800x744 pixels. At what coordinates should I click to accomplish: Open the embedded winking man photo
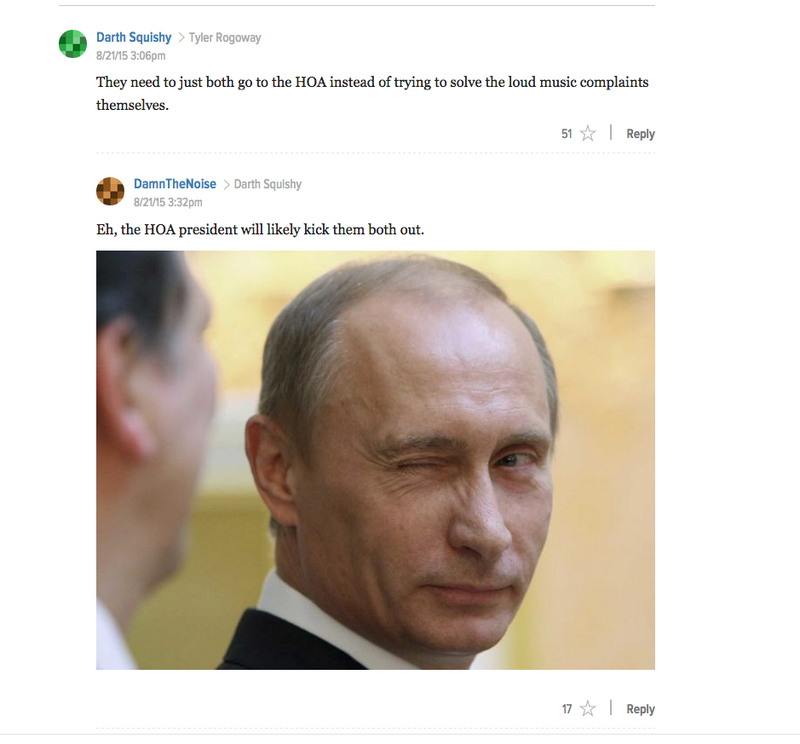pos(376,460)
